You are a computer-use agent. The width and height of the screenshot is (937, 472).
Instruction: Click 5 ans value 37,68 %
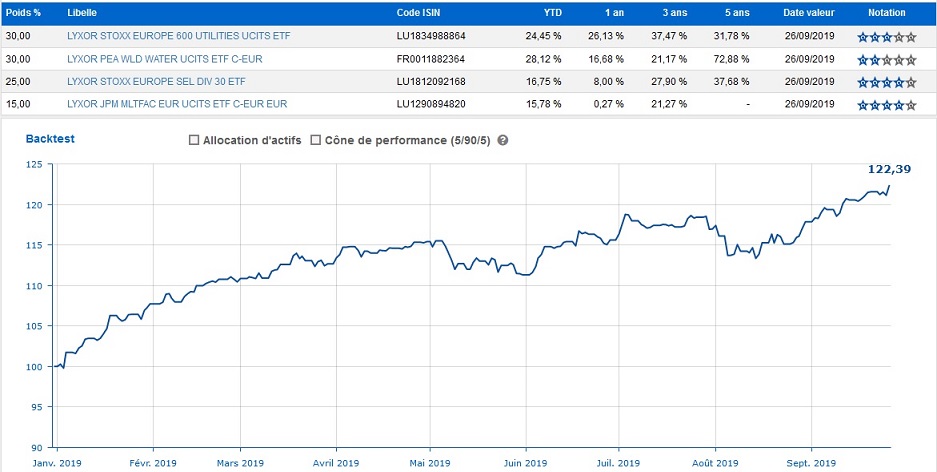coord(731,81)
